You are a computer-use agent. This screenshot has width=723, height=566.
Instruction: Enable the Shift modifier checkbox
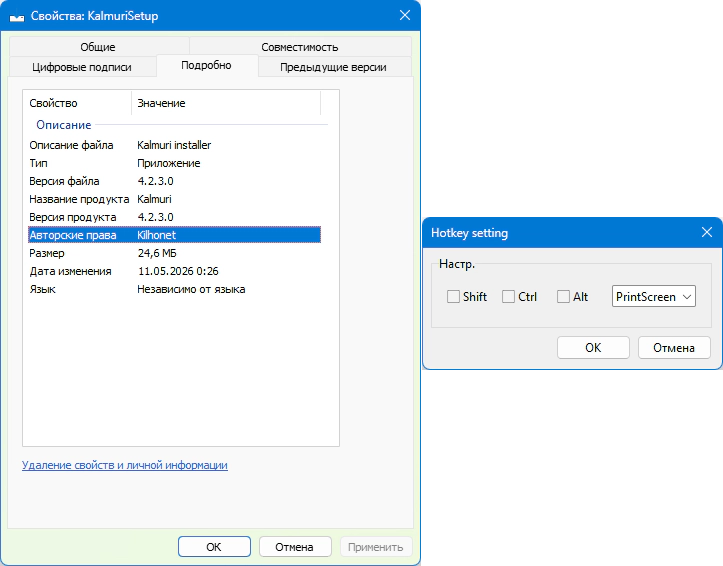(453, 296)
